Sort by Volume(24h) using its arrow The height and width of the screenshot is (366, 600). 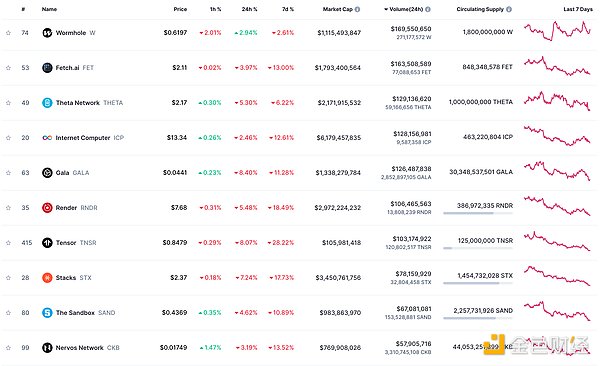tap(386, 9)
